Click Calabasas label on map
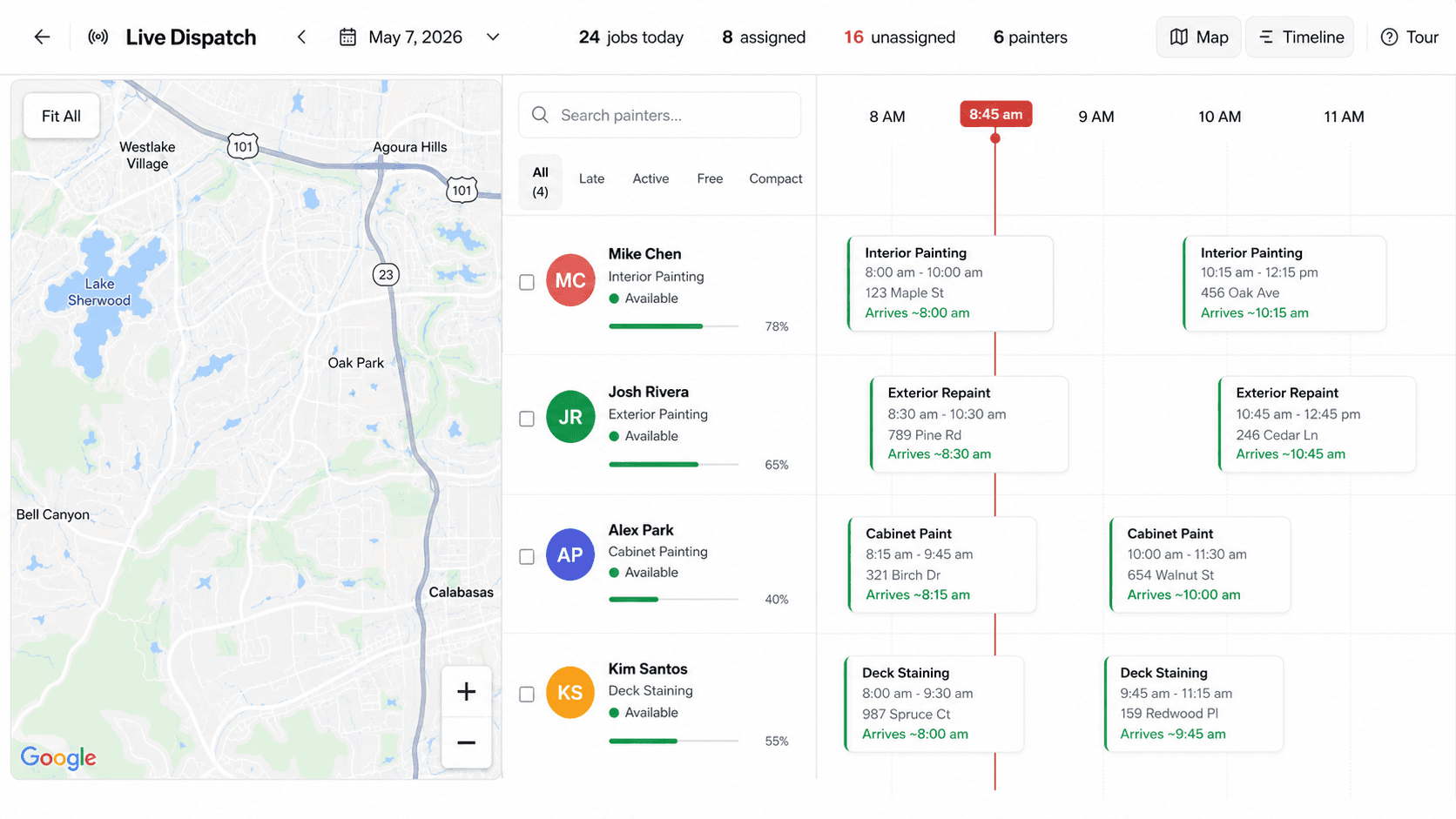The height and width of the screenshot is (819, 1456). (x=461, y=592)
